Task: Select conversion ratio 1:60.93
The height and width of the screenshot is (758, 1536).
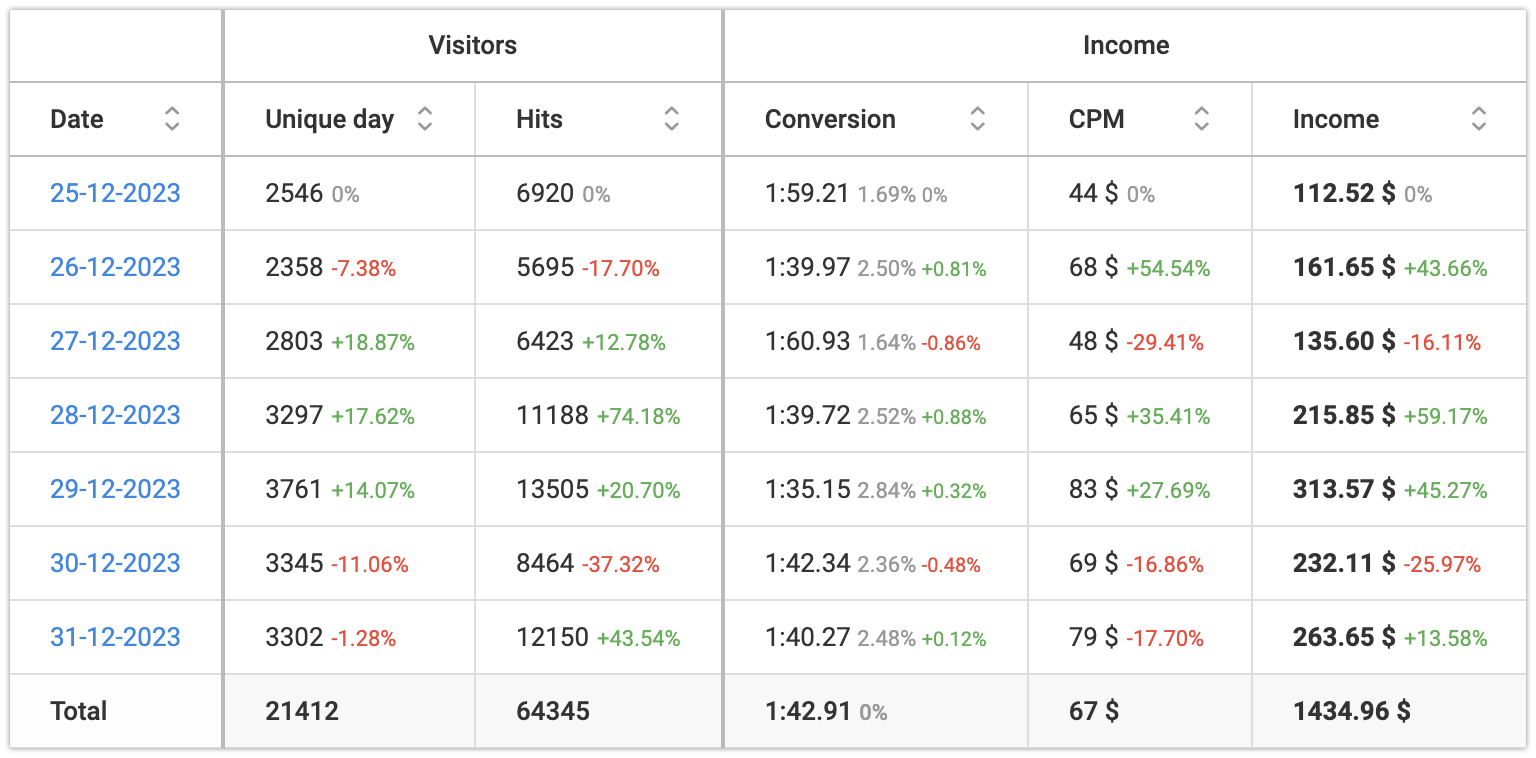Action: click(x=808, y=341)
